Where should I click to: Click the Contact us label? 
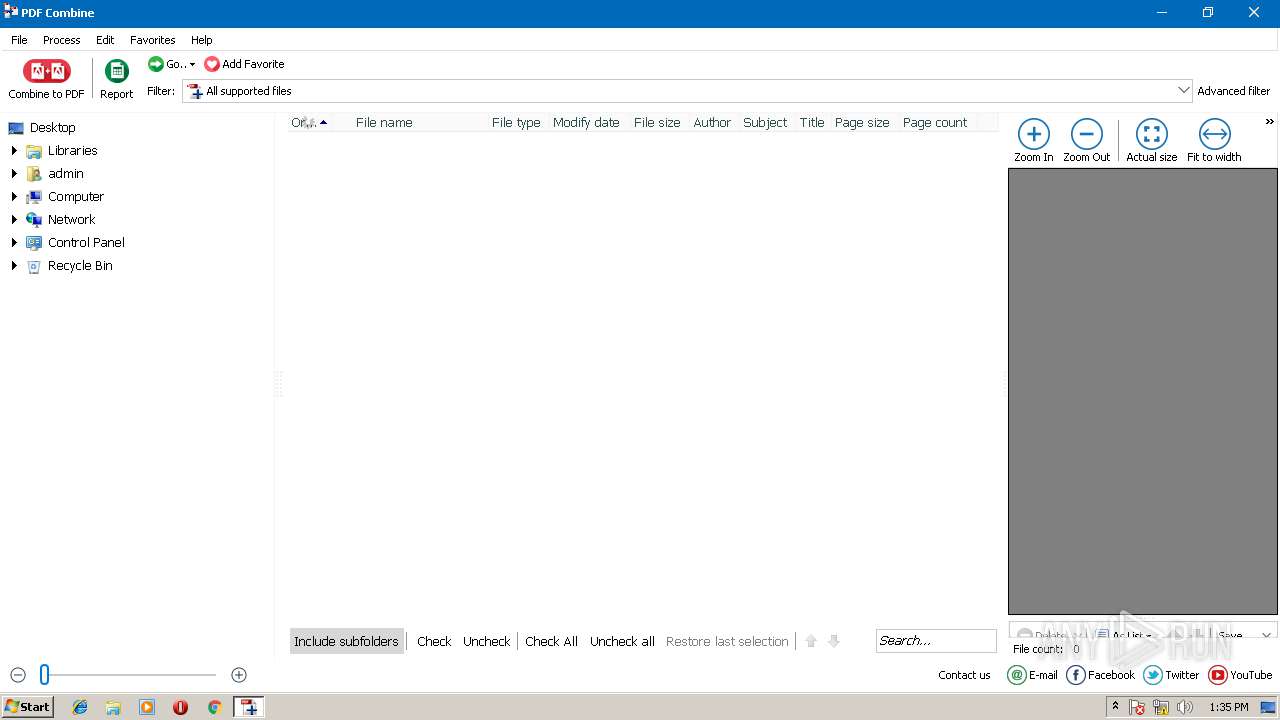[x=964, y=675]
